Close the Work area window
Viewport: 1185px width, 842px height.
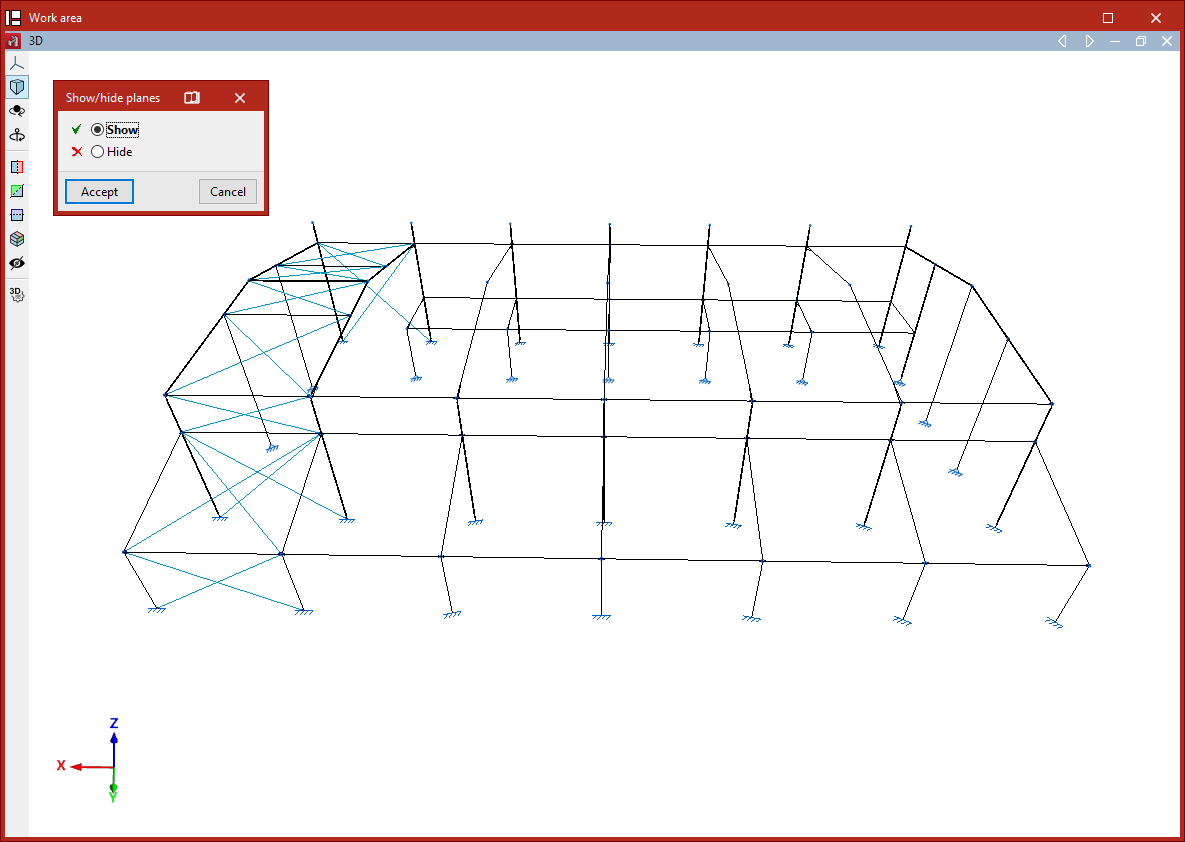click(1156, 17)
